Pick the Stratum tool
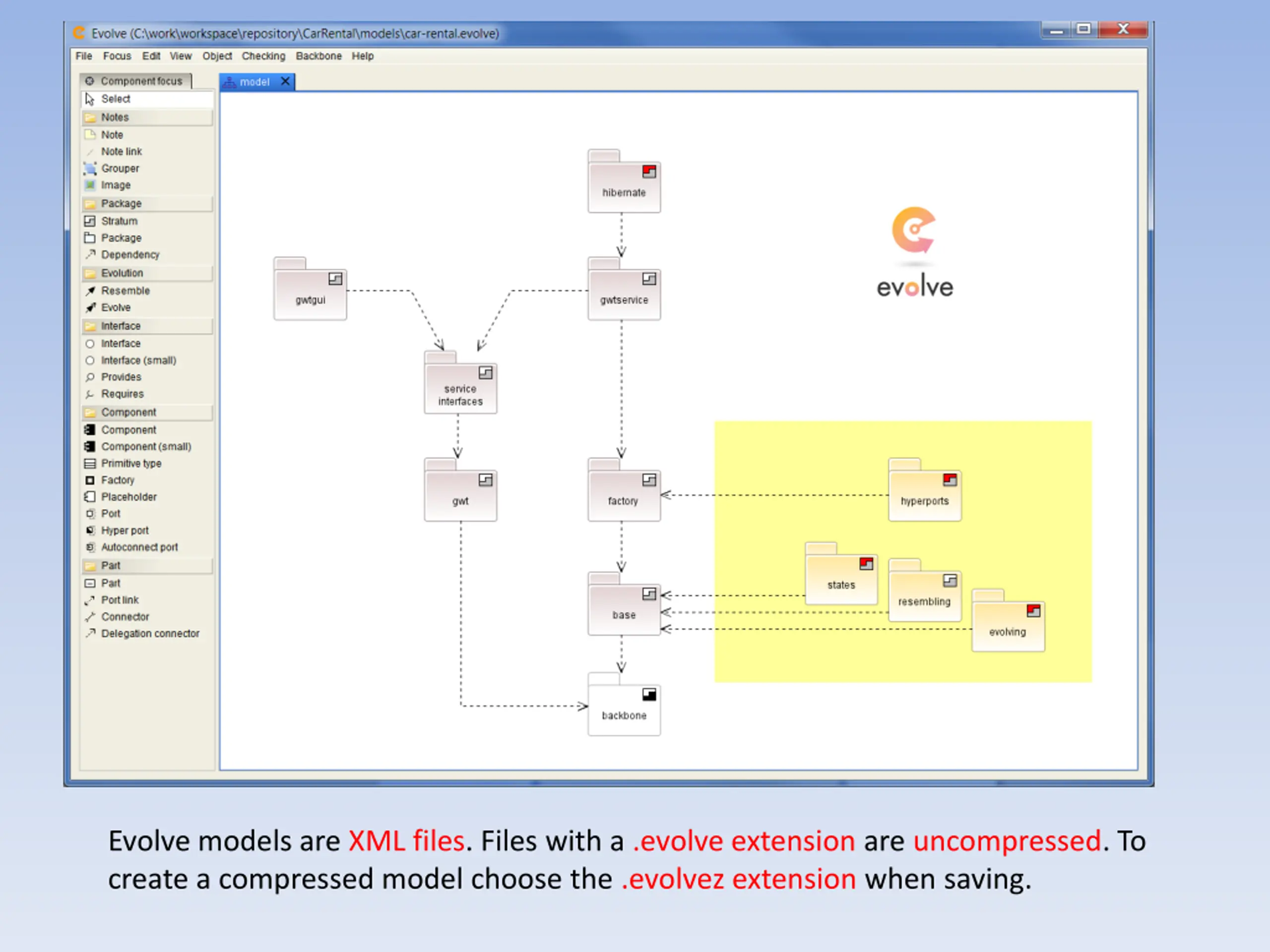This screenshot has width=1270, height=952. (119, 221)
